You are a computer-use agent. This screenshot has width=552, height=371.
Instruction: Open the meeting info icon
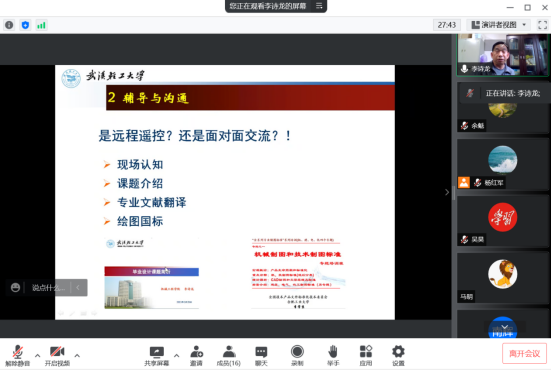pyautogui.click(x=9, y=25)
